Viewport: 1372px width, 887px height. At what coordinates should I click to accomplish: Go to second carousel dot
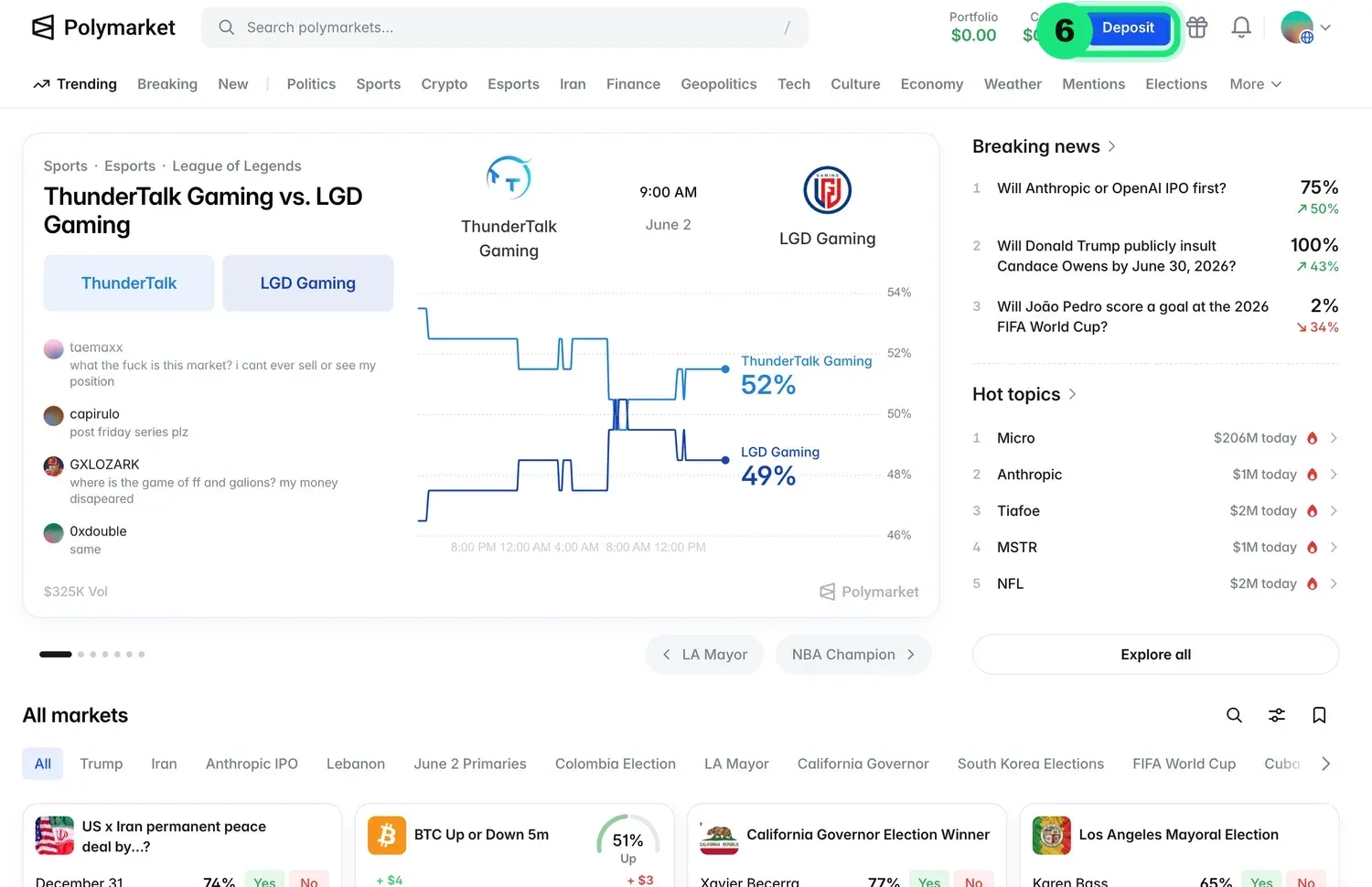point(80,655)
